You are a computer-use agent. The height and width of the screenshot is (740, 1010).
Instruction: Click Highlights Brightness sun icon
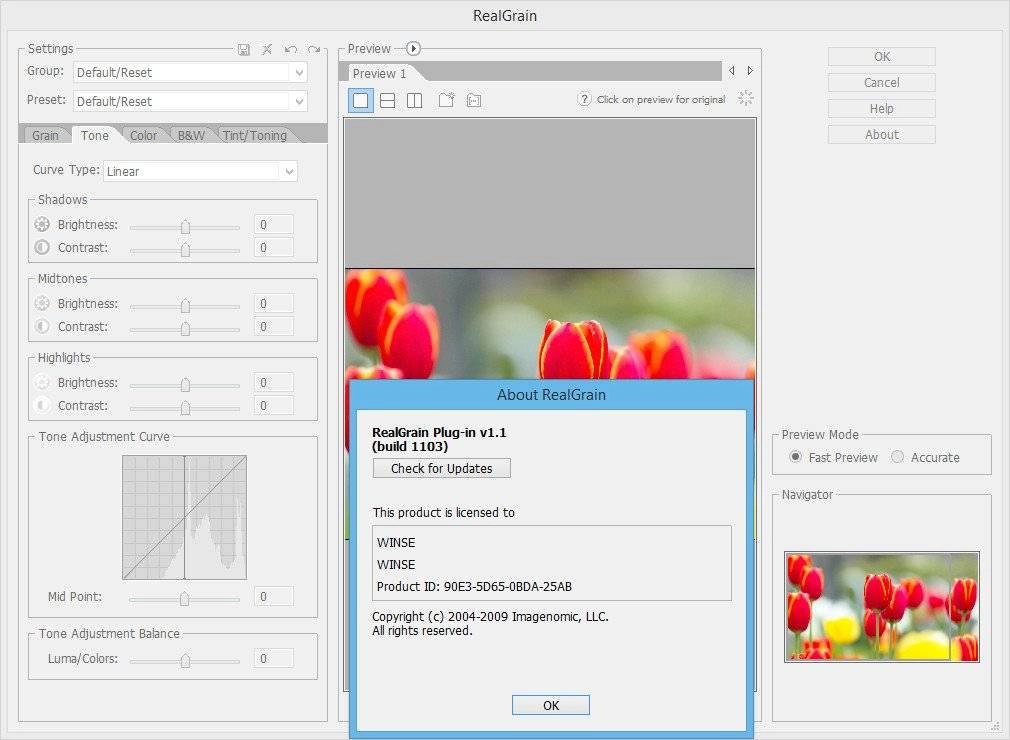[42, 383]
